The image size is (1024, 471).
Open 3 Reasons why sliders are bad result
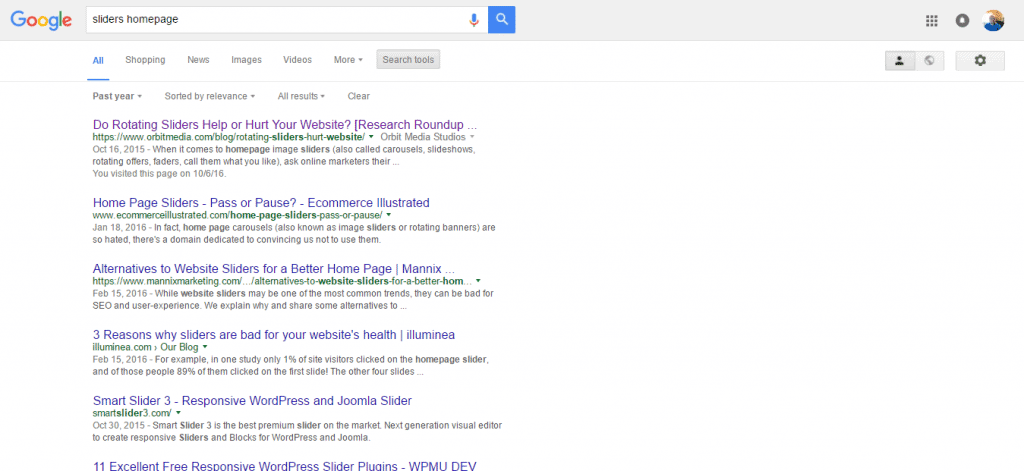274,335
